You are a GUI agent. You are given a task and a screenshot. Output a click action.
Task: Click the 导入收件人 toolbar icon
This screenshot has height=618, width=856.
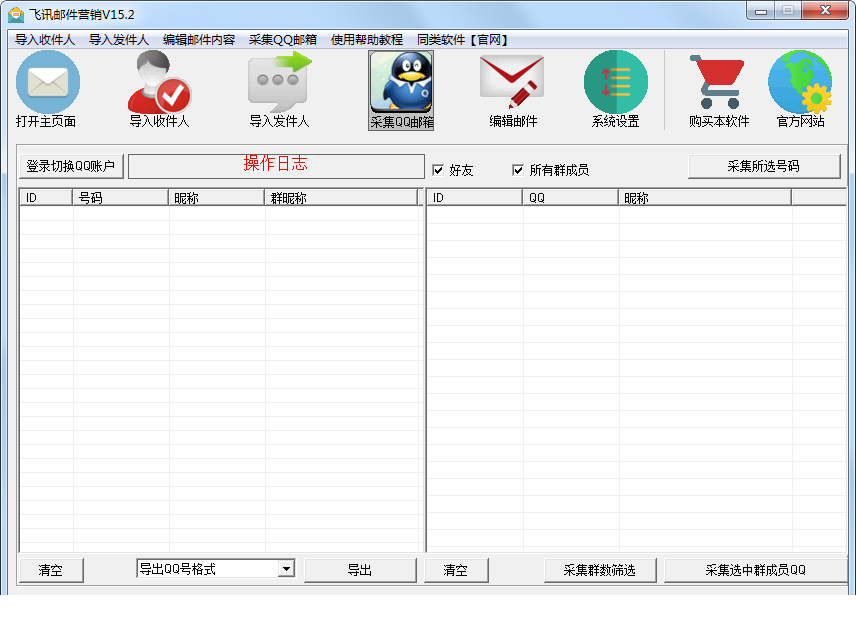(159, 82)
